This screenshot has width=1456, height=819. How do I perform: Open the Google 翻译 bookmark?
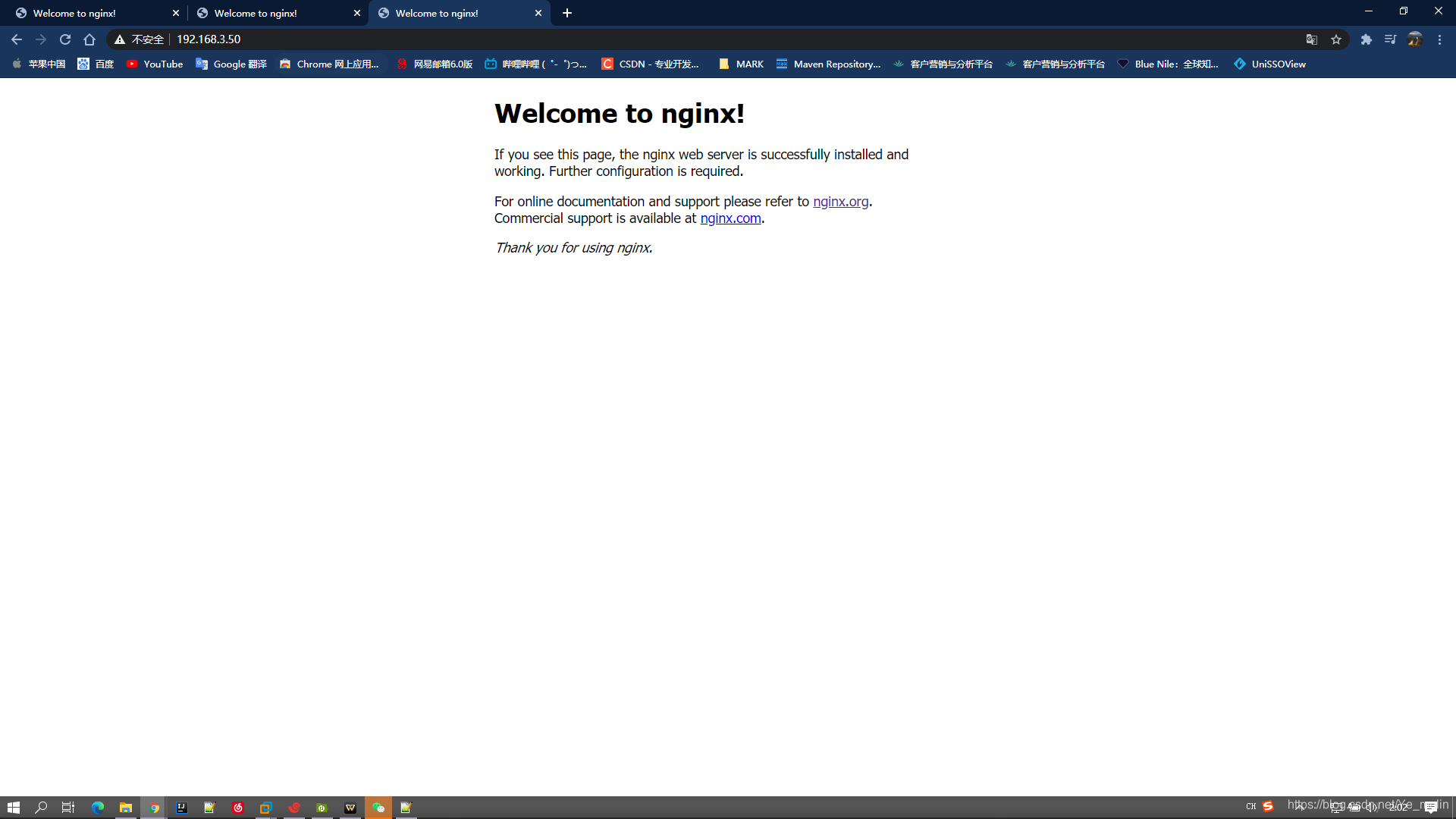(231, 64)
